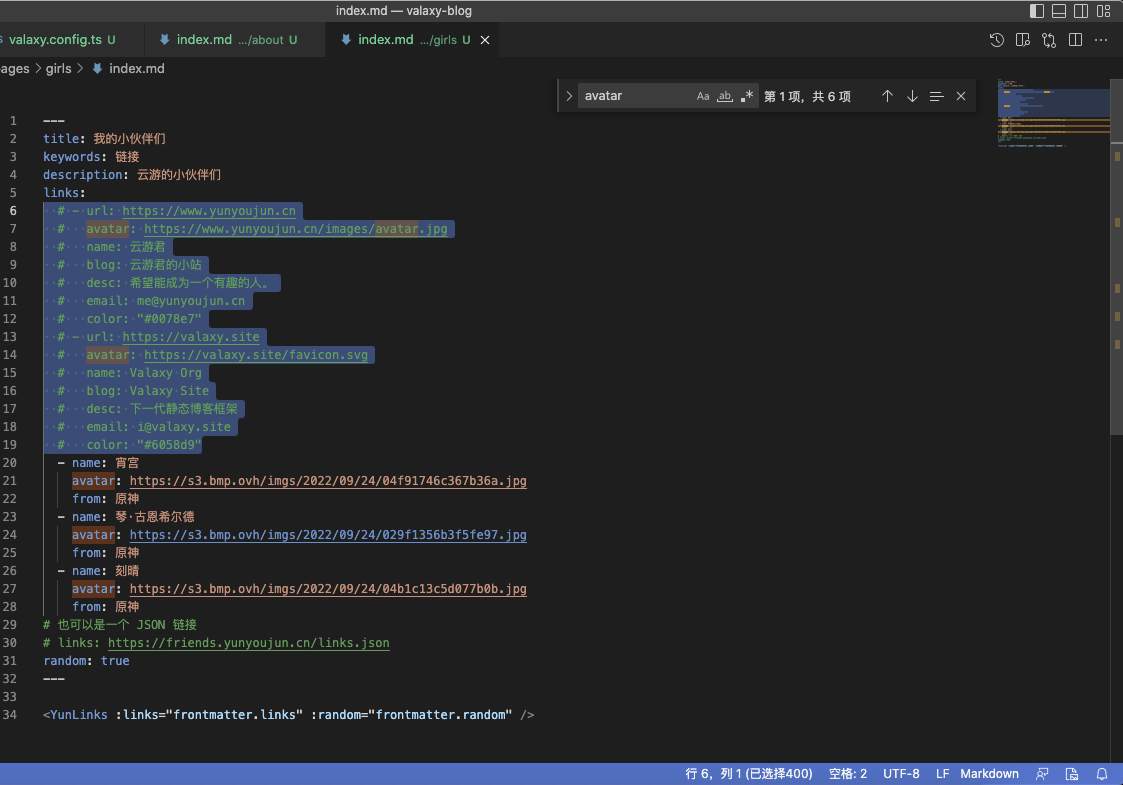Click the find previous arrow in search widget
The width and height of the screenshot is (1123, 785).
887,95
